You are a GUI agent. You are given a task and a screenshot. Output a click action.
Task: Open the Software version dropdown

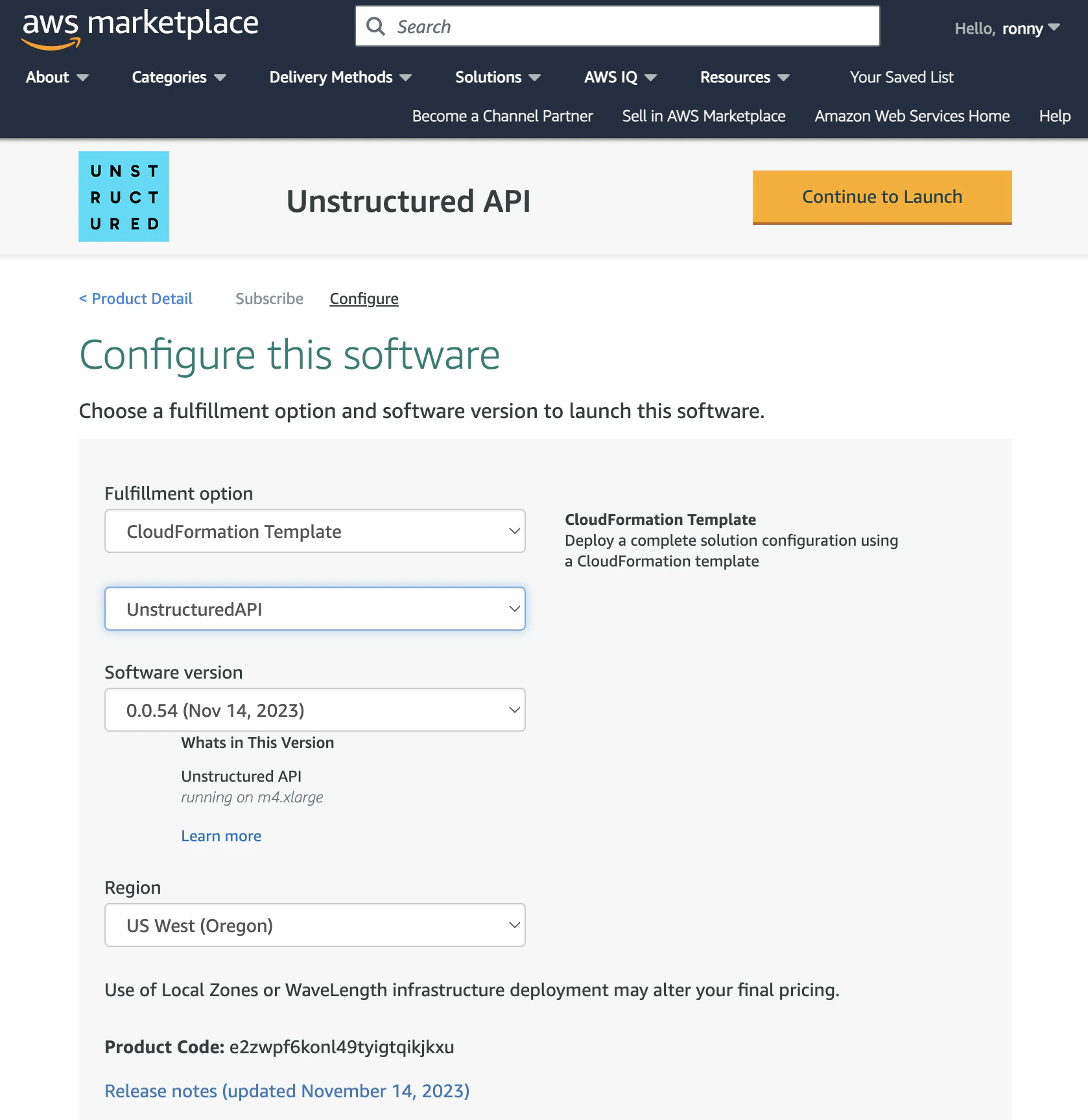314,710
